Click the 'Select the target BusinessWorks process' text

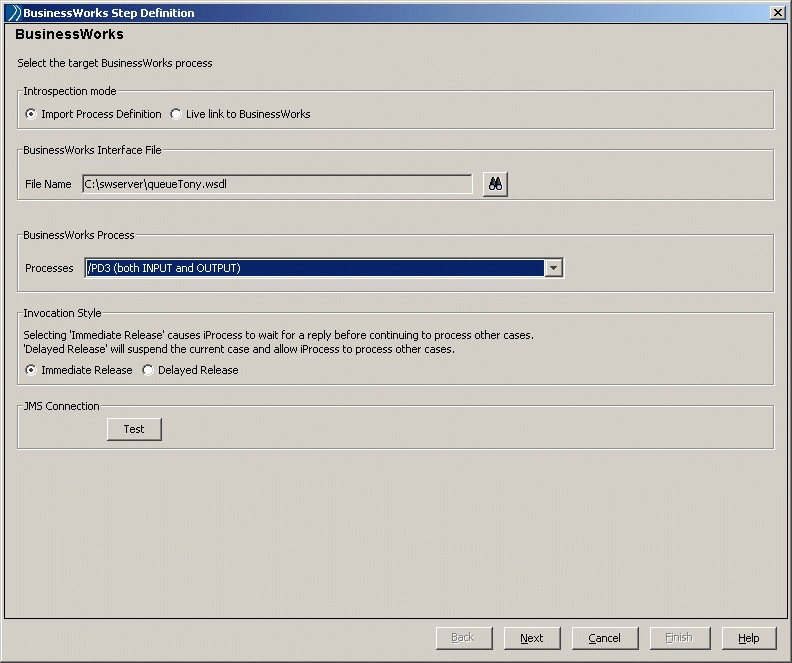pyautogui.click(x=115, y=63)
